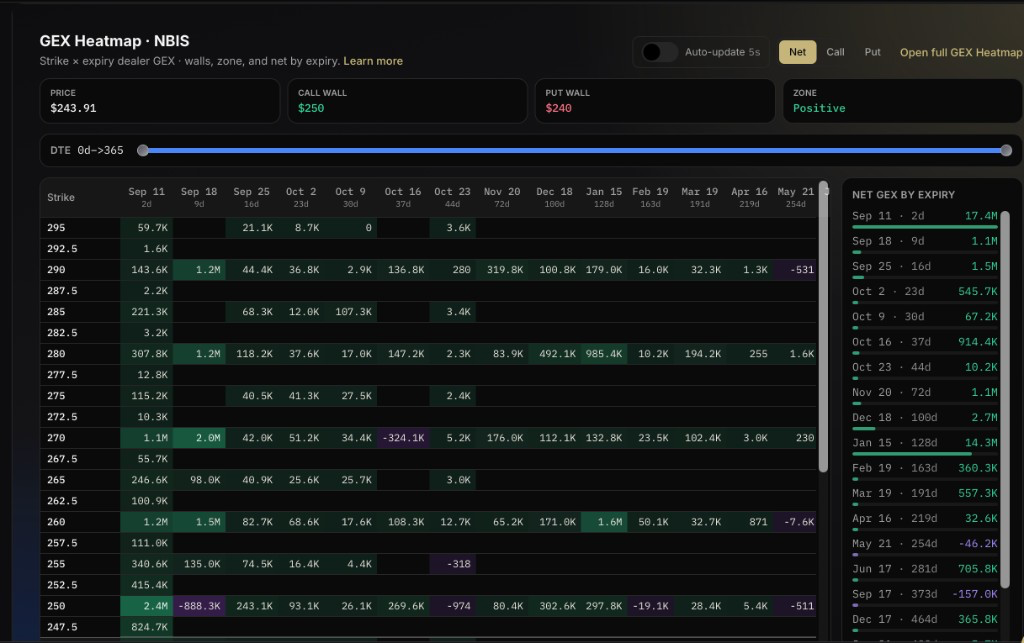
Task: Click the -318 cell in strike 255 row
Action: [453, 564]
